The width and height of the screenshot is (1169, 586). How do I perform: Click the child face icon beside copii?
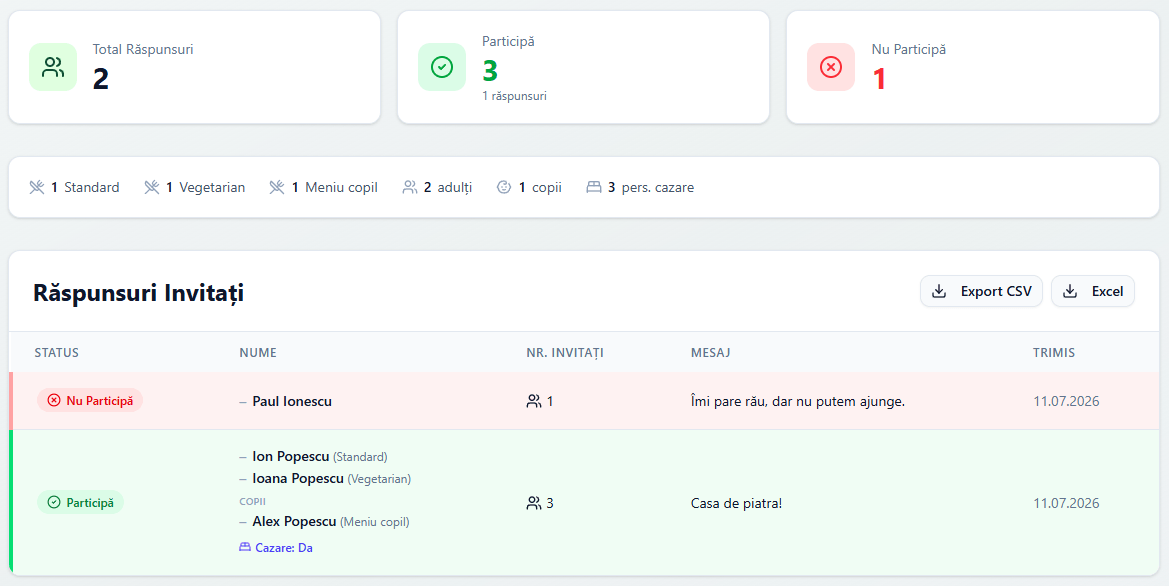click(504, 187)
